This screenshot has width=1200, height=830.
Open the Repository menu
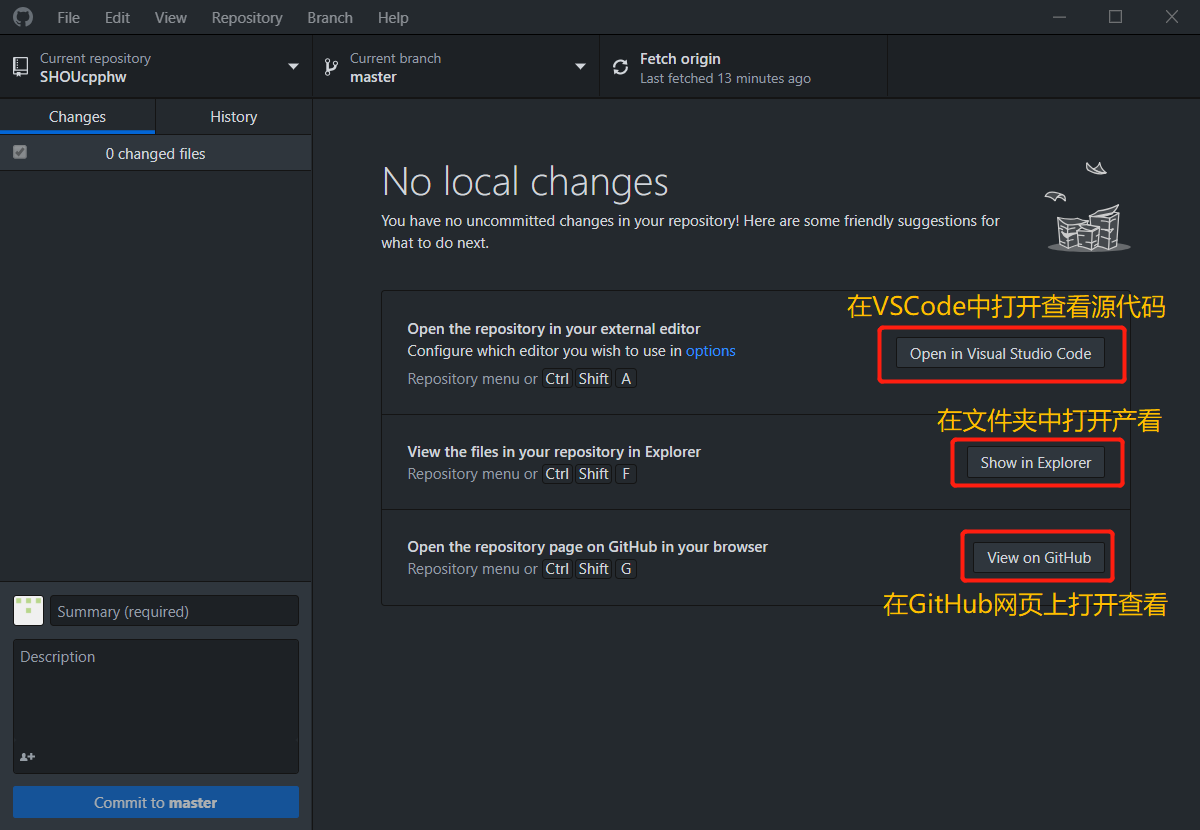[247, 18]
